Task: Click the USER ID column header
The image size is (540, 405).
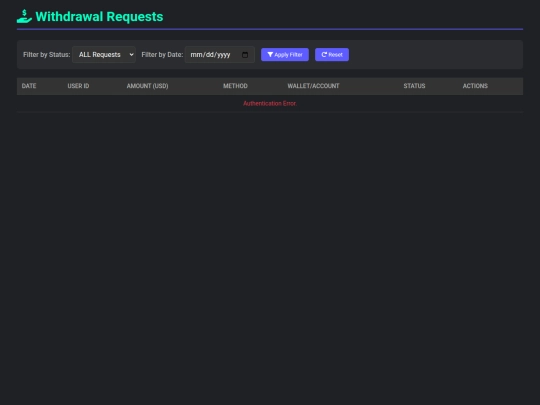Action: pyautogui.click(x=78, y=86)
